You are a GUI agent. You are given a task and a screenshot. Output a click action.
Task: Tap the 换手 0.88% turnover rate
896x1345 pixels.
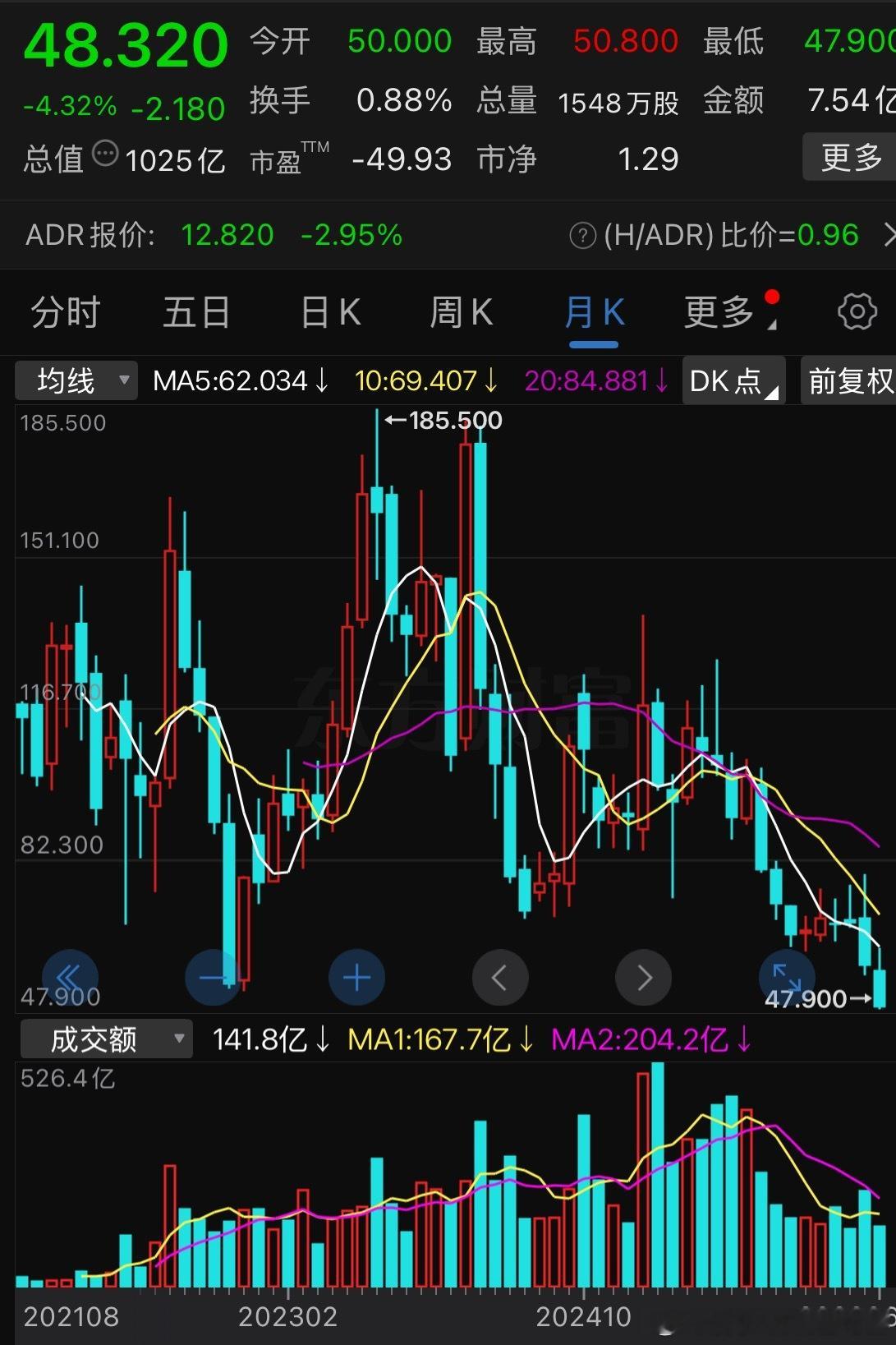pos(351,100)
